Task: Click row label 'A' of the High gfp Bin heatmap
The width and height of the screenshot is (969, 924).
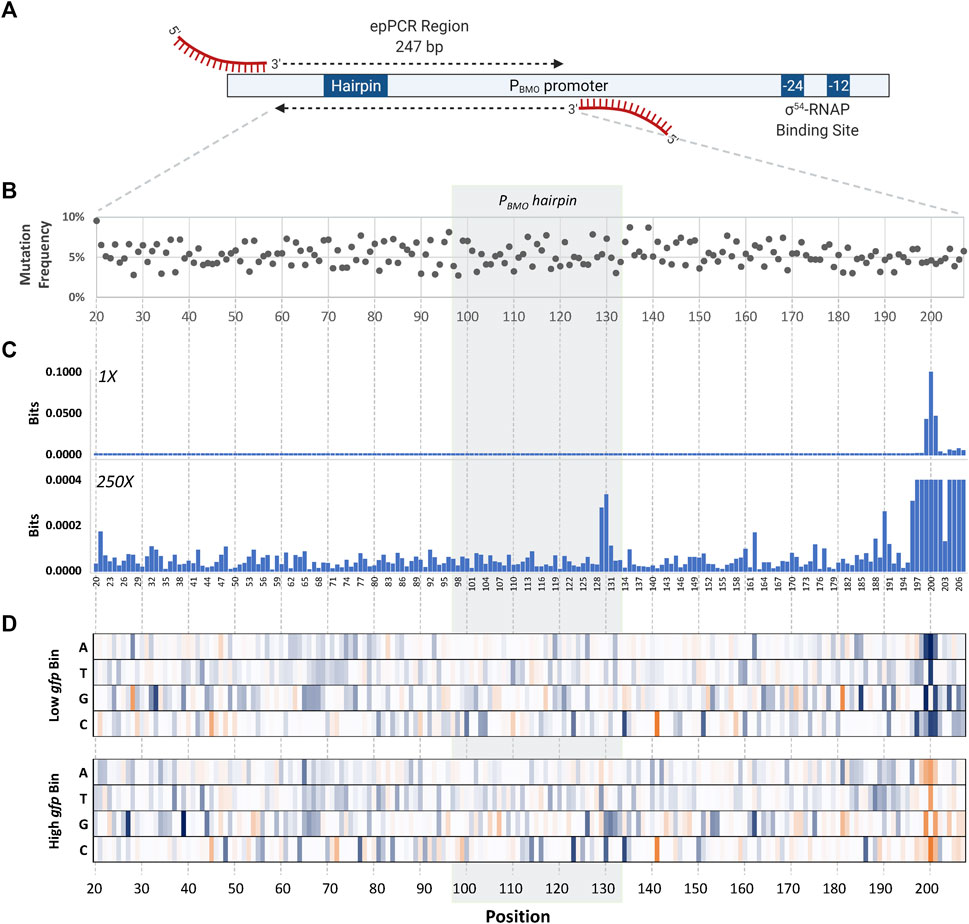Action: click(x=83, y=773)
